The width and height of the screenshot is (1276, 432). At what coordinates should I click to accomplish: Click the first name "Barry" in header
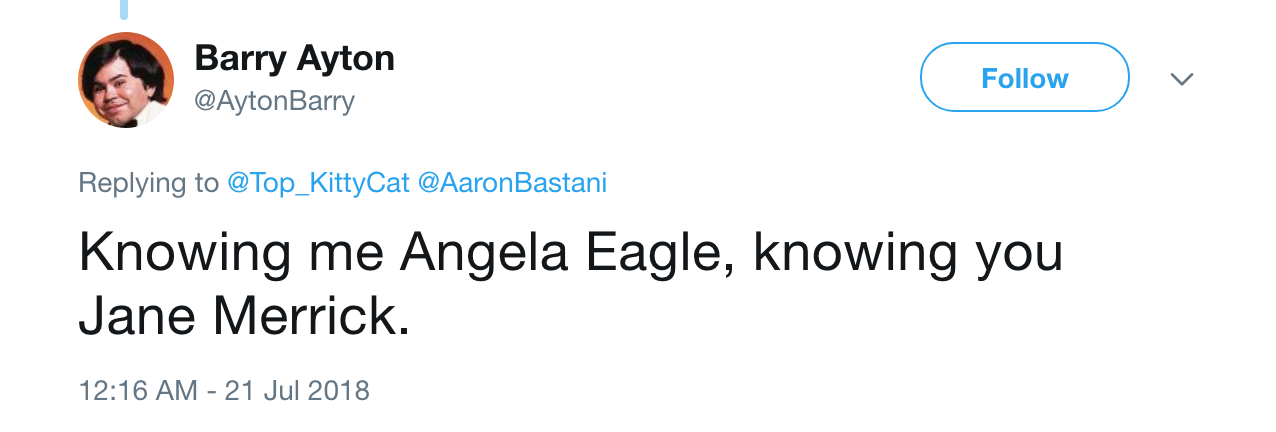pos(240,58)
